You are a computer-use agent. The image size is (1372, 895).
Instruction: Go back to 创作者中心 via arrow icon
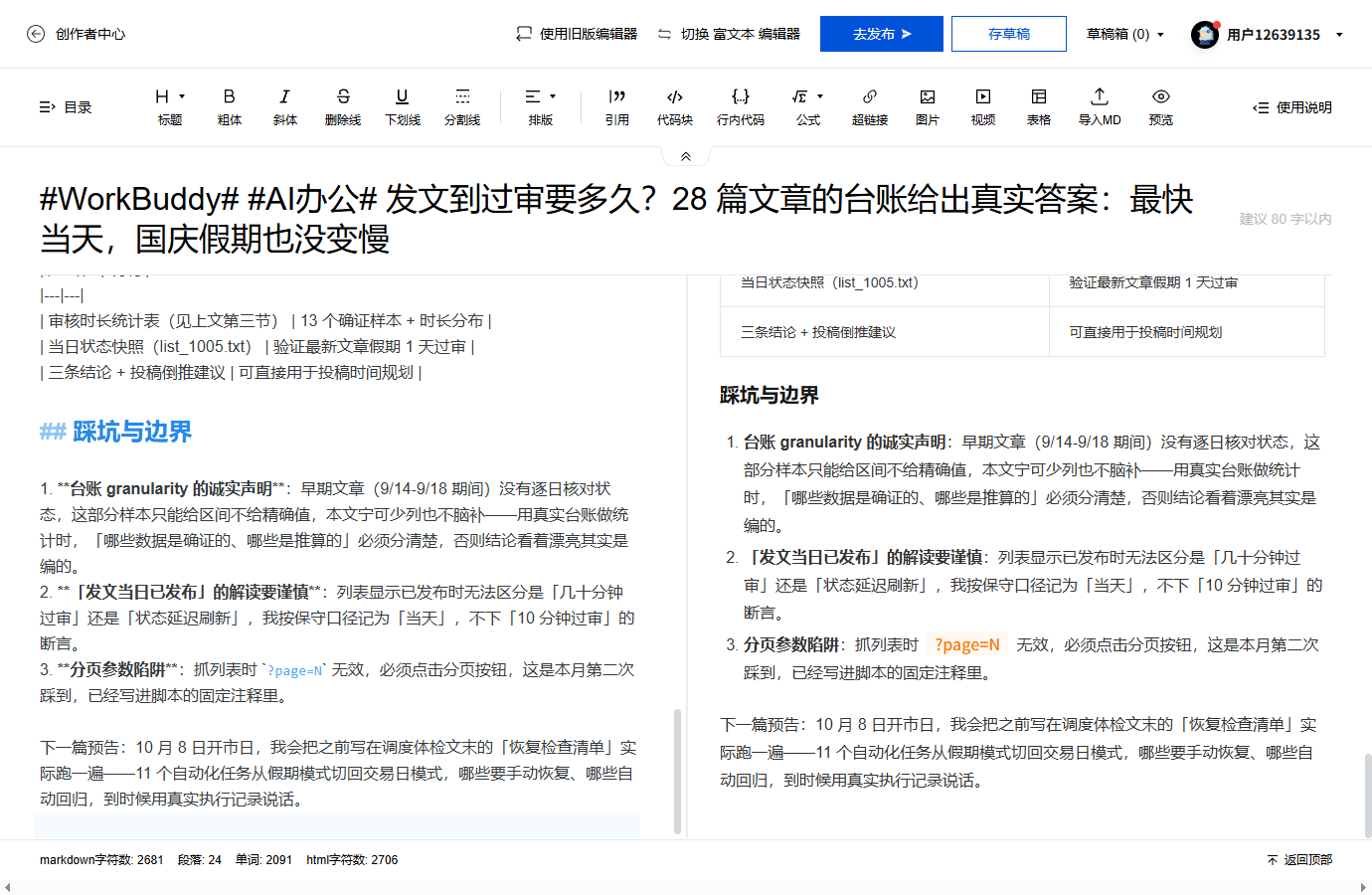(36, 34)
